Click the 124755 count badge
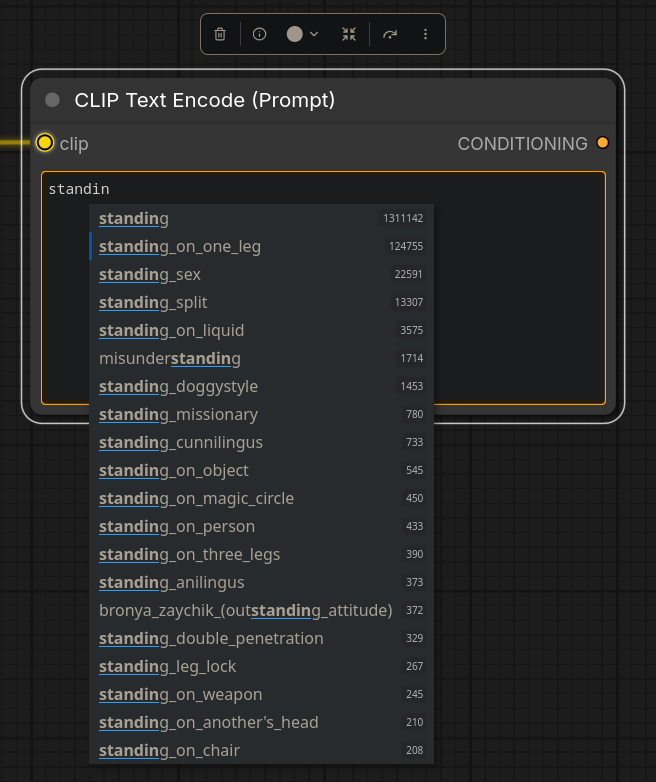Viewport: 656px width, 782px height. pyautogui.click(x=406, y=246)
